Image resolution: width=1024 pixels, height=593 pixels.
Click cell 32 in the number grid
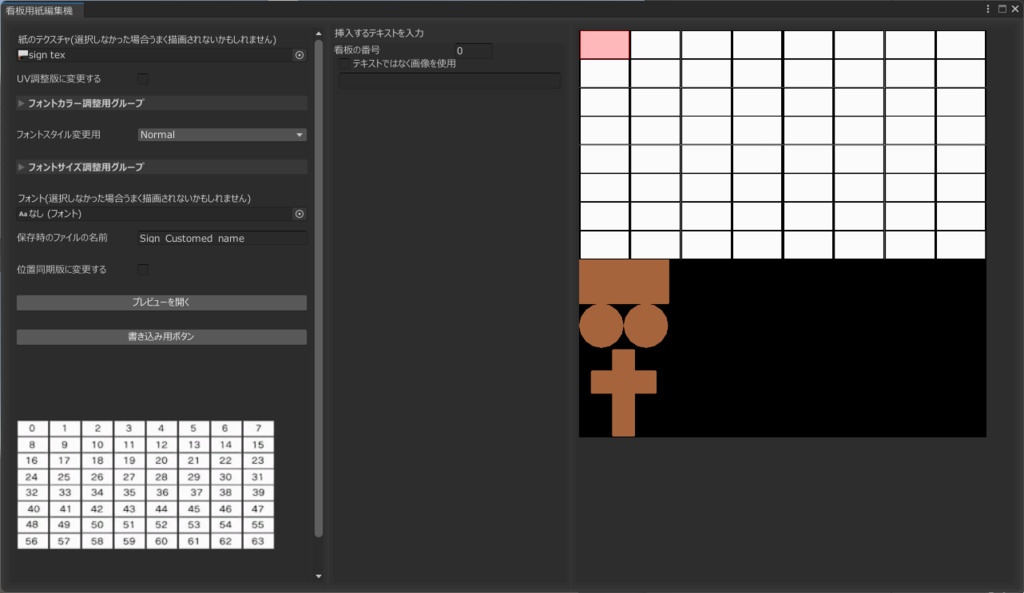32,492
